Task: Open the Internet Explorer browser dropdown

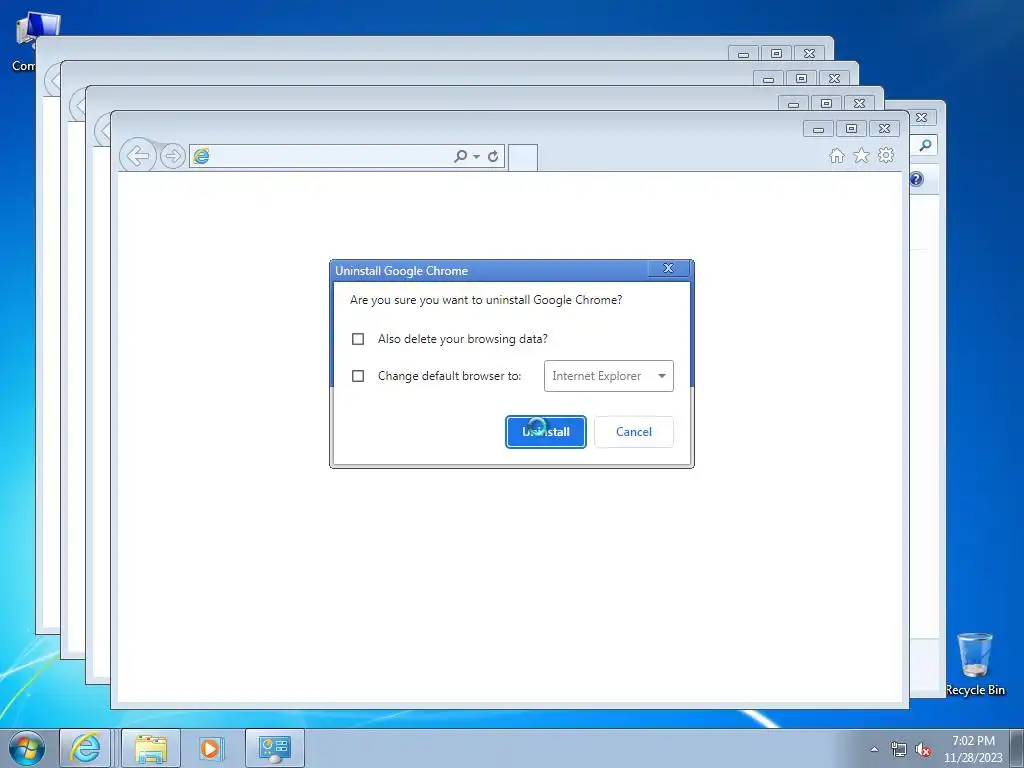Action: pos(609,376)
